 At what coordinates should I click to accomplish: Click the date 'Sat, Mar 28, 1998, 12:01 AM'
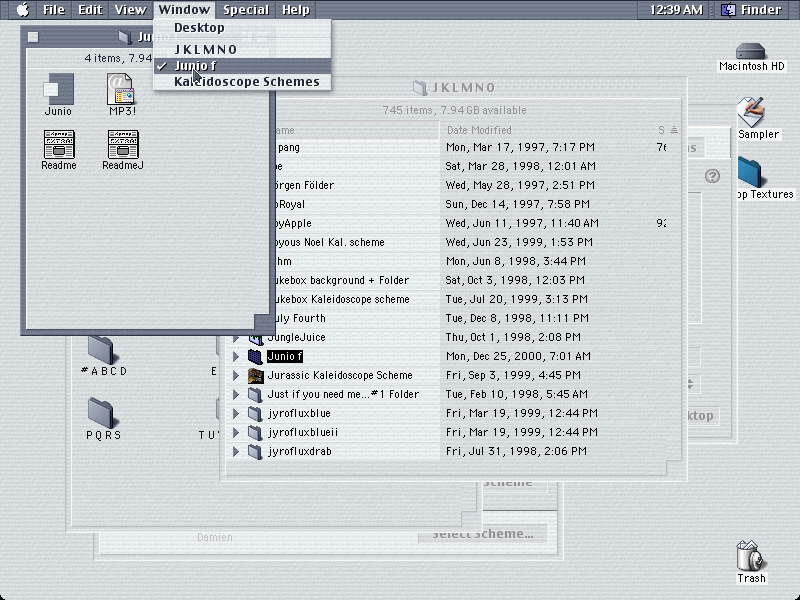[520, 166]
